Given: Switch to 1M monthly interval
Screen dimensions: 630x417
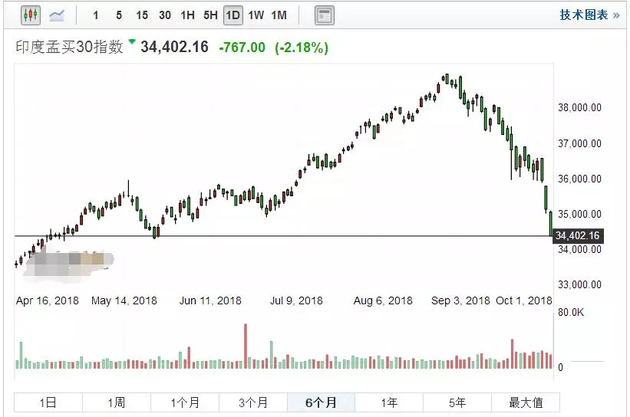Looking at the screenshot, I should pyautogui.click(x=279, y=15).
